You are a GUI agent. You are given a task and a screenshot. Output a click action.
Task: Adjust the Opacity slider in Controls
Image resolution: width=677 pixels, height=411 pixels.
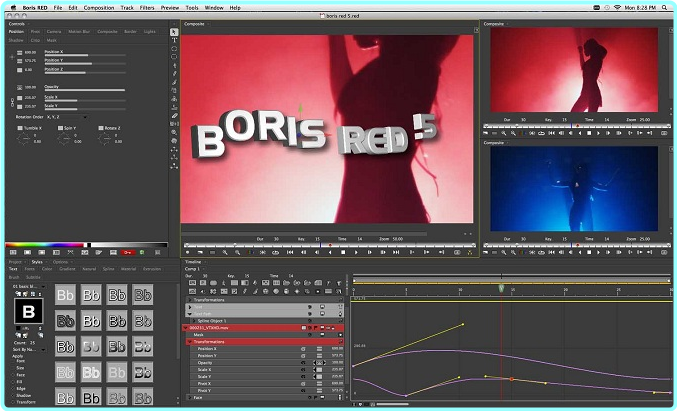click(x=85, y=90)
